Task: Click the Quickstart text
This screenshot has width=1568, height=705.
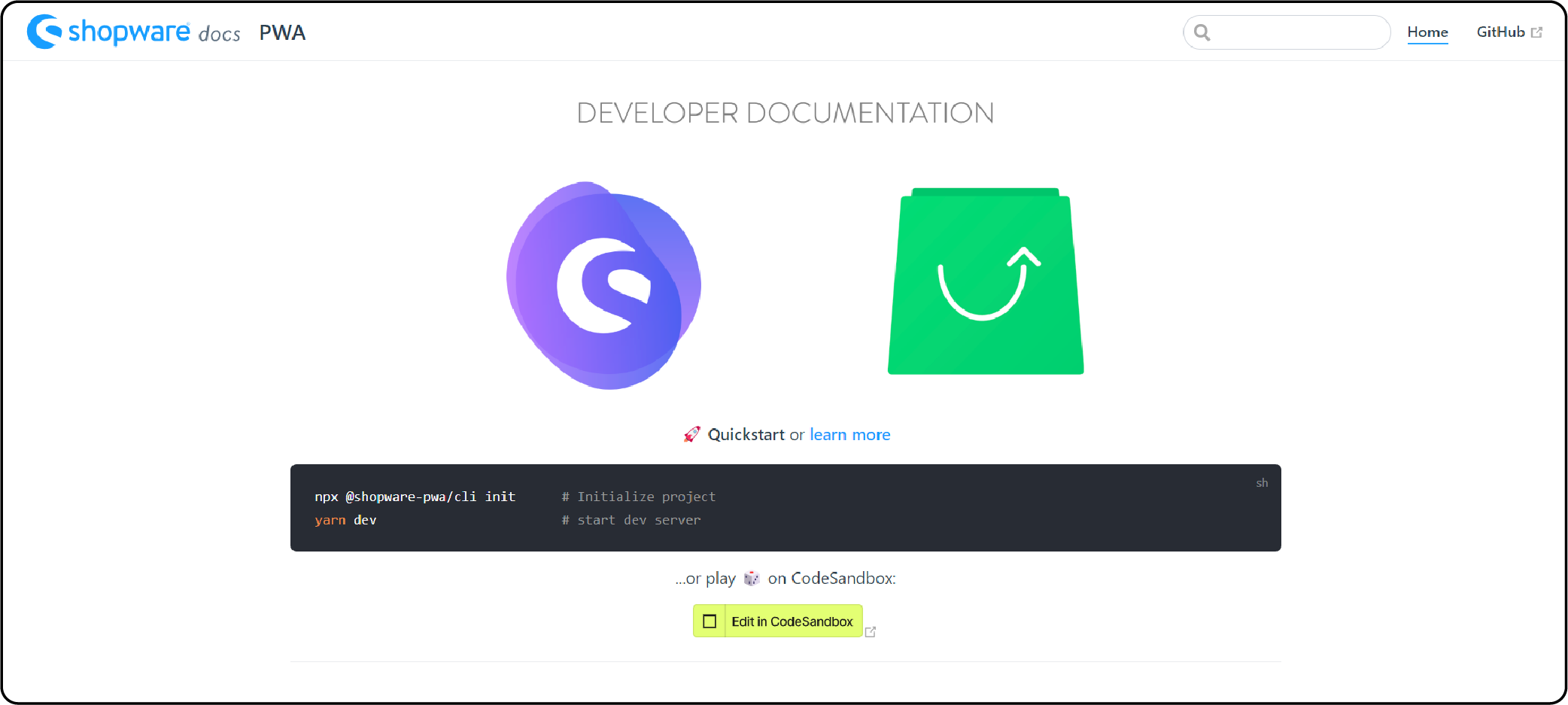Action: click(x=746, y=434)
